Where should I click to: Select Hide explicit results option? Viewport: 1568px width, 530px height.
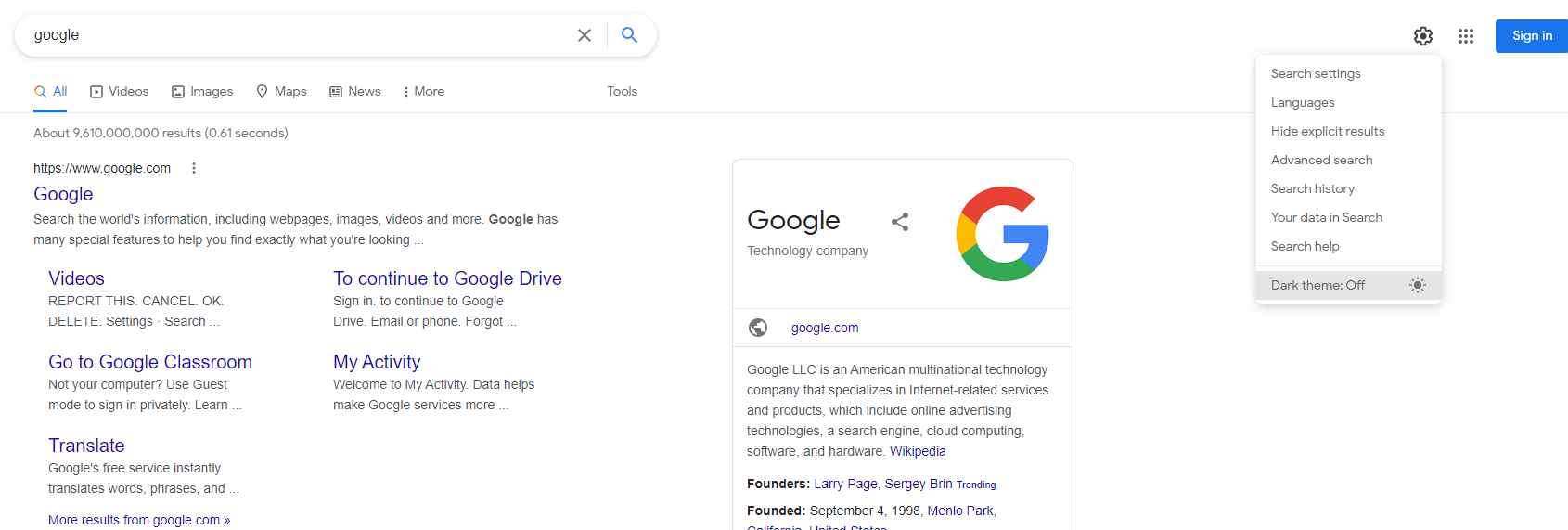click(x=1328, y=131)
